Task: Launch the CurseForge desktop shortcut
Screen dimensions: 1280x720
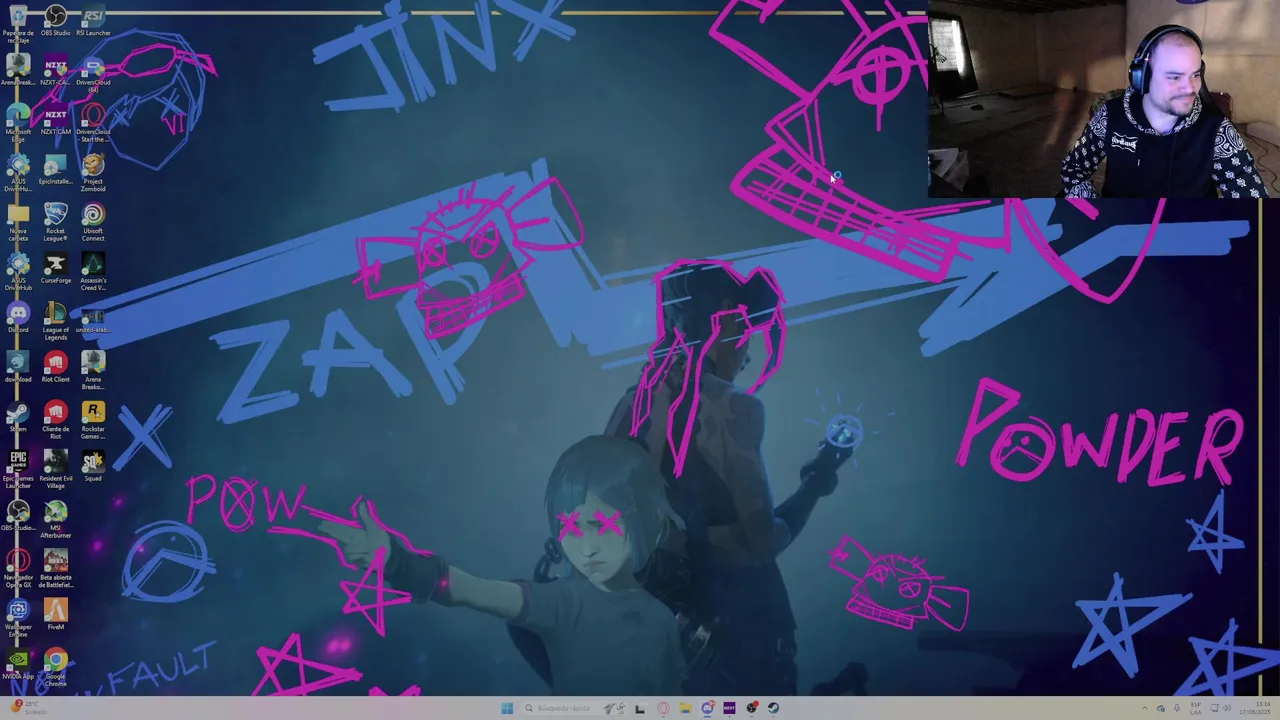Action: [55, 268]
